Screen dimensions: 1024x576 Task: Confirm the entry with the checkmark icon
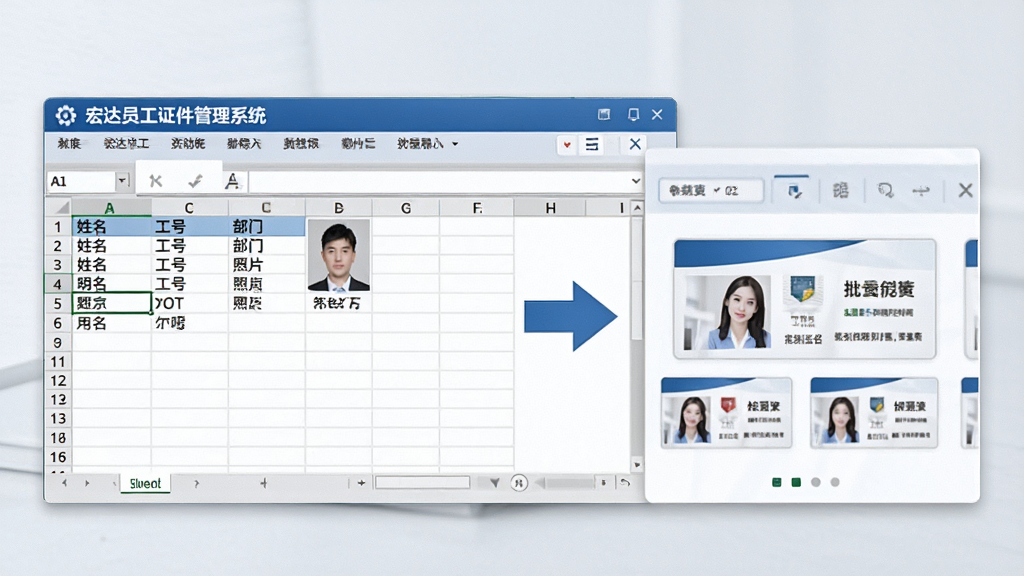(195, 181)
